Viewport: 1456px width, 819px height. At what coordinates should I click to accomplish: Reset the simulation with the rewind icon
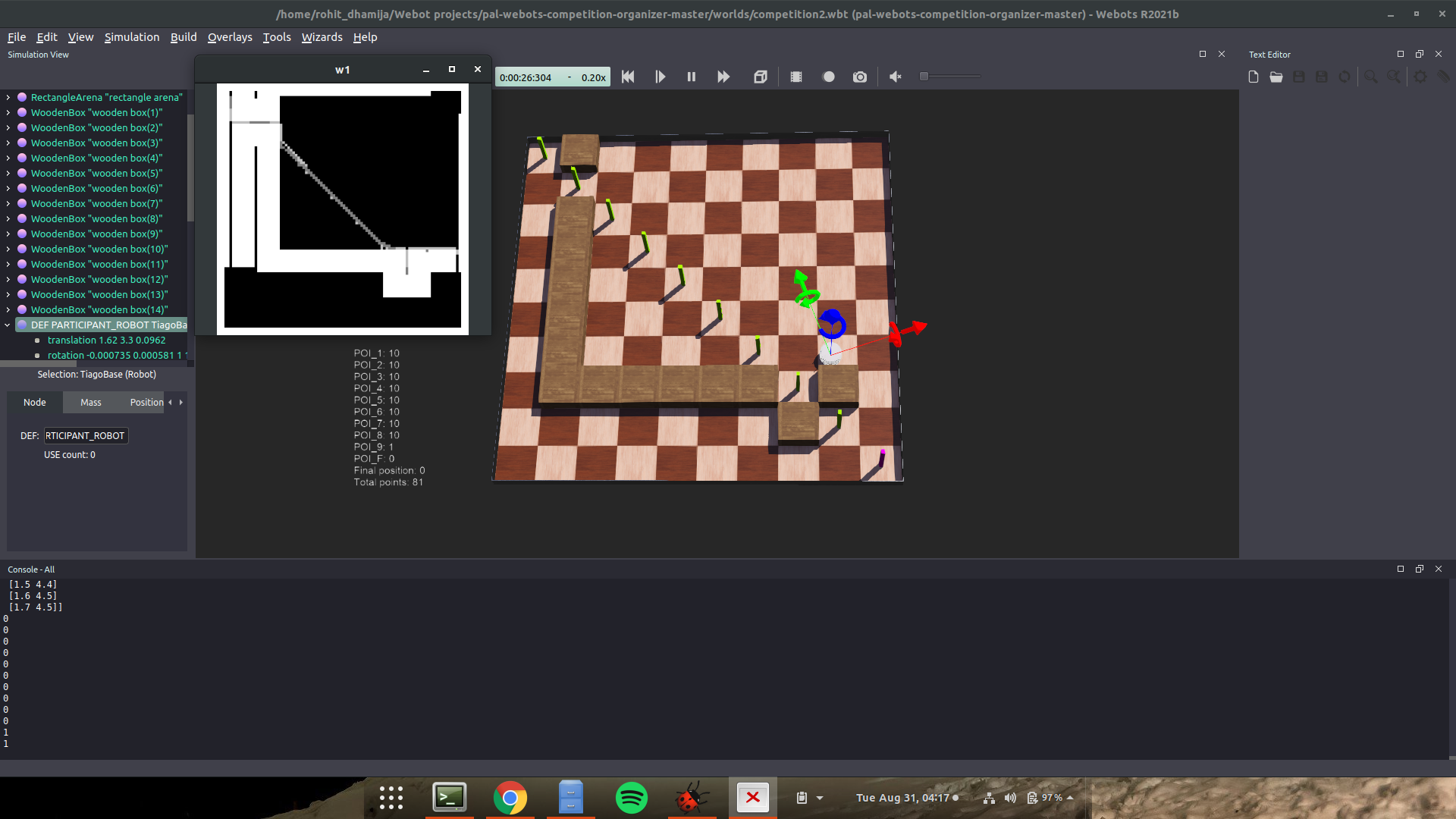(x=628, y=77)
